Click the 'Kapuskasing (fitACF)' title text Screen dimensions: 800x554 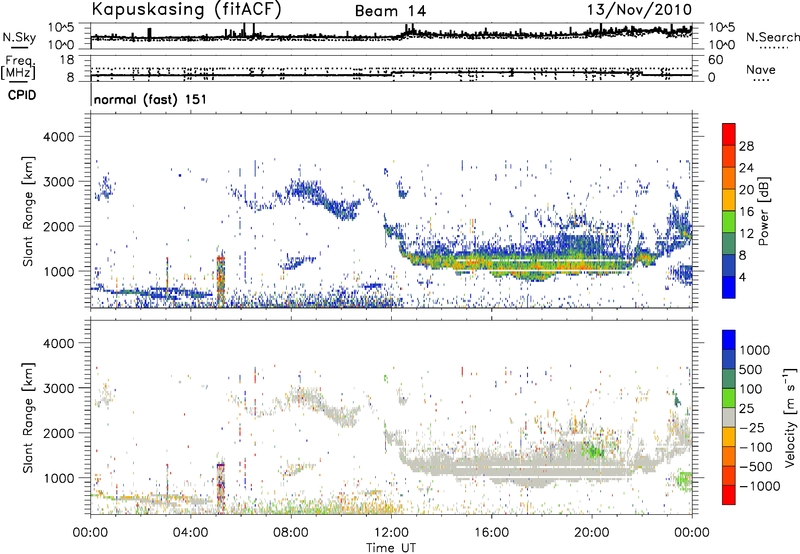tap(186, 9)
